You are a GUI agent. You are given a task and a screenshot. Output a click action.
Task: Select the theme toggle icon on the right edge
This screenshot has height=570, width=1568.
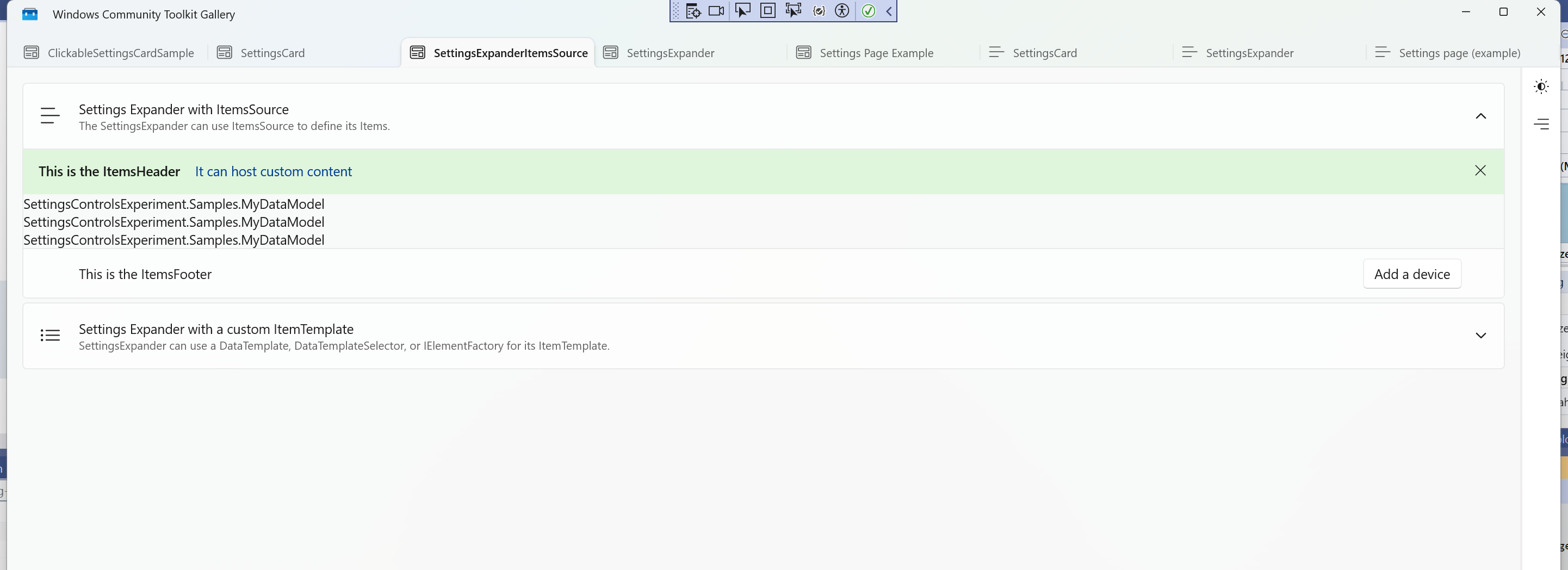pyautogui.click(x=1541, y=86)
